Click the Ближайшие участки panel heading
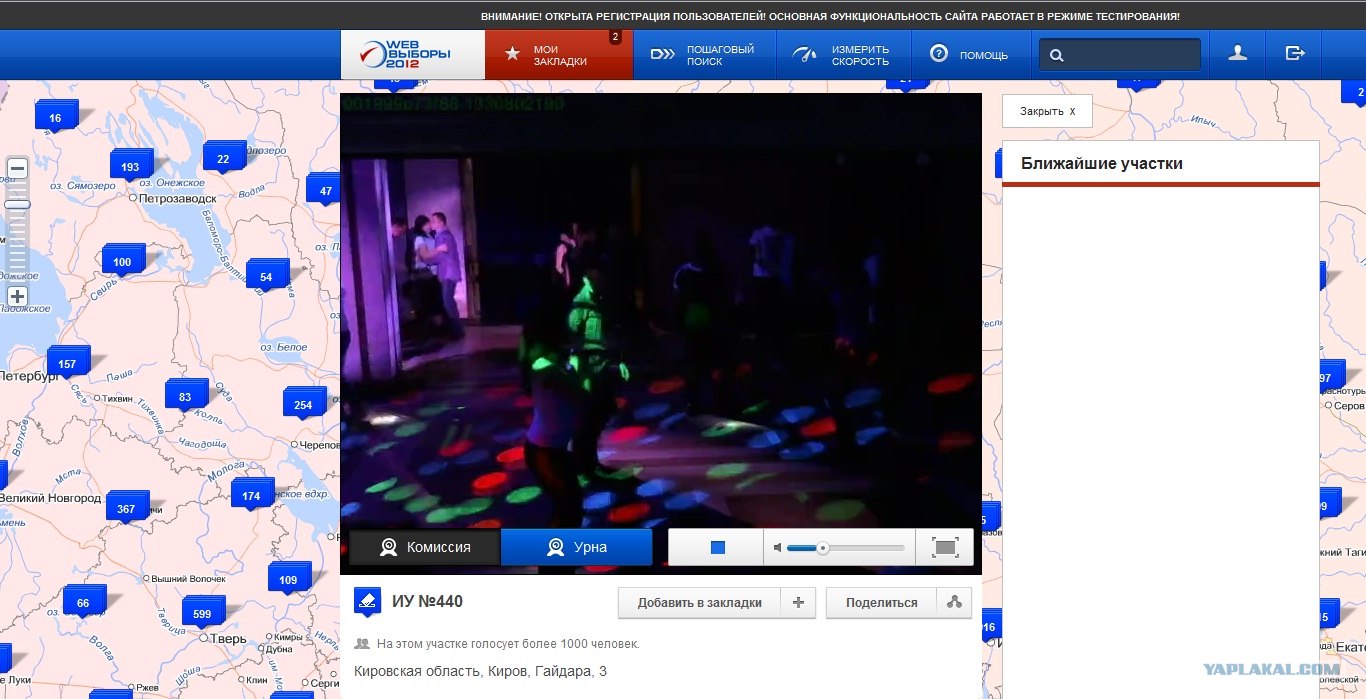1366x699 pixels. coord(1102,163)
